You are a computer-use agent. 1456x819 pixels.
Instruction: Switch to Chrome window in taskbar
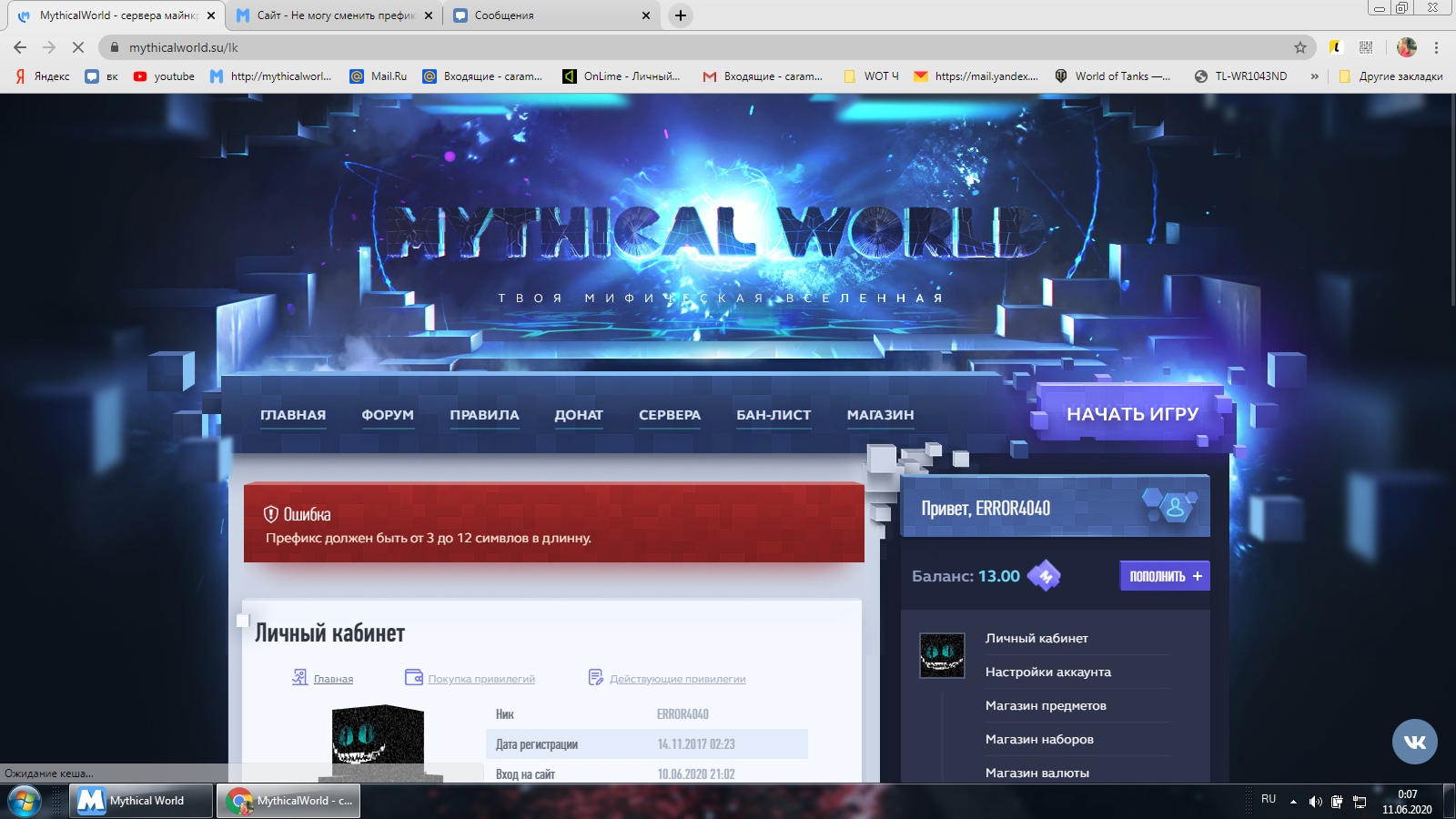288,801
